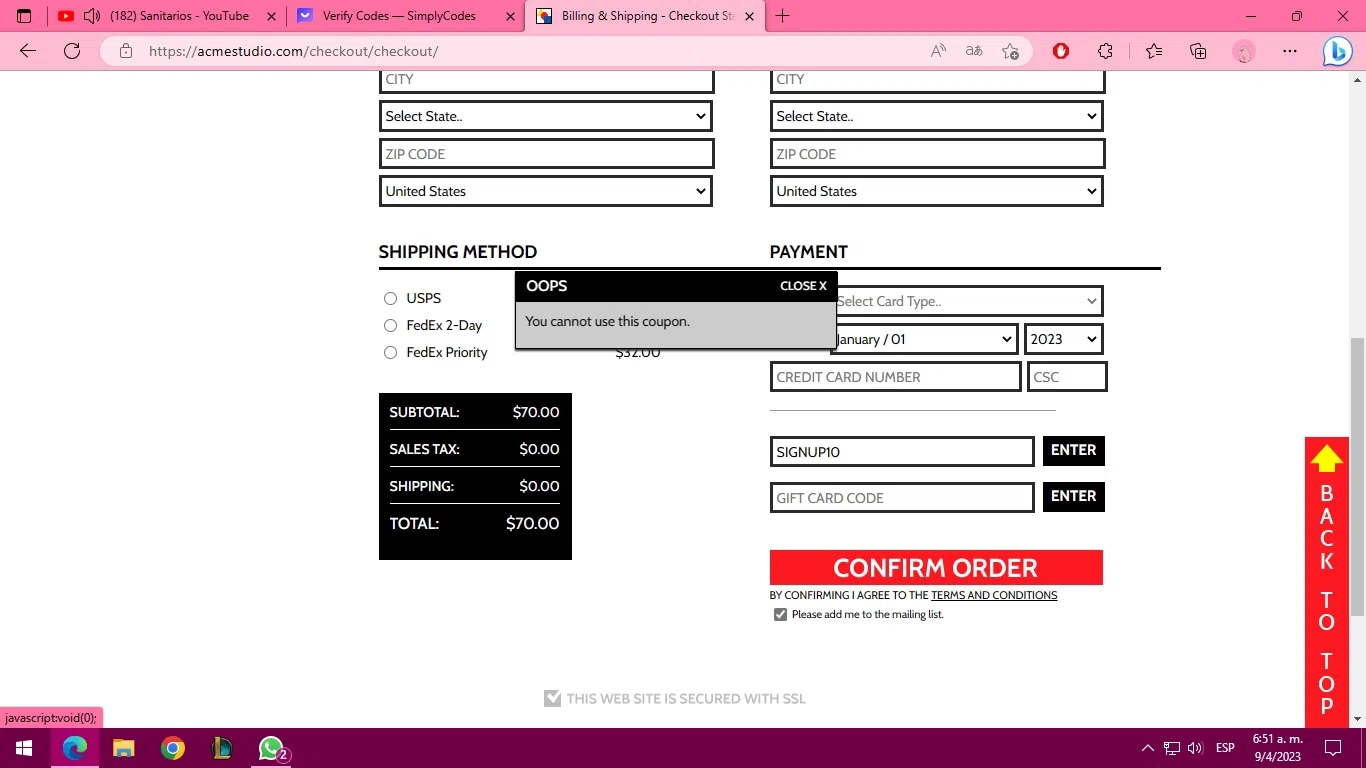Open the tab actions menu icon

tap(24, 16)
